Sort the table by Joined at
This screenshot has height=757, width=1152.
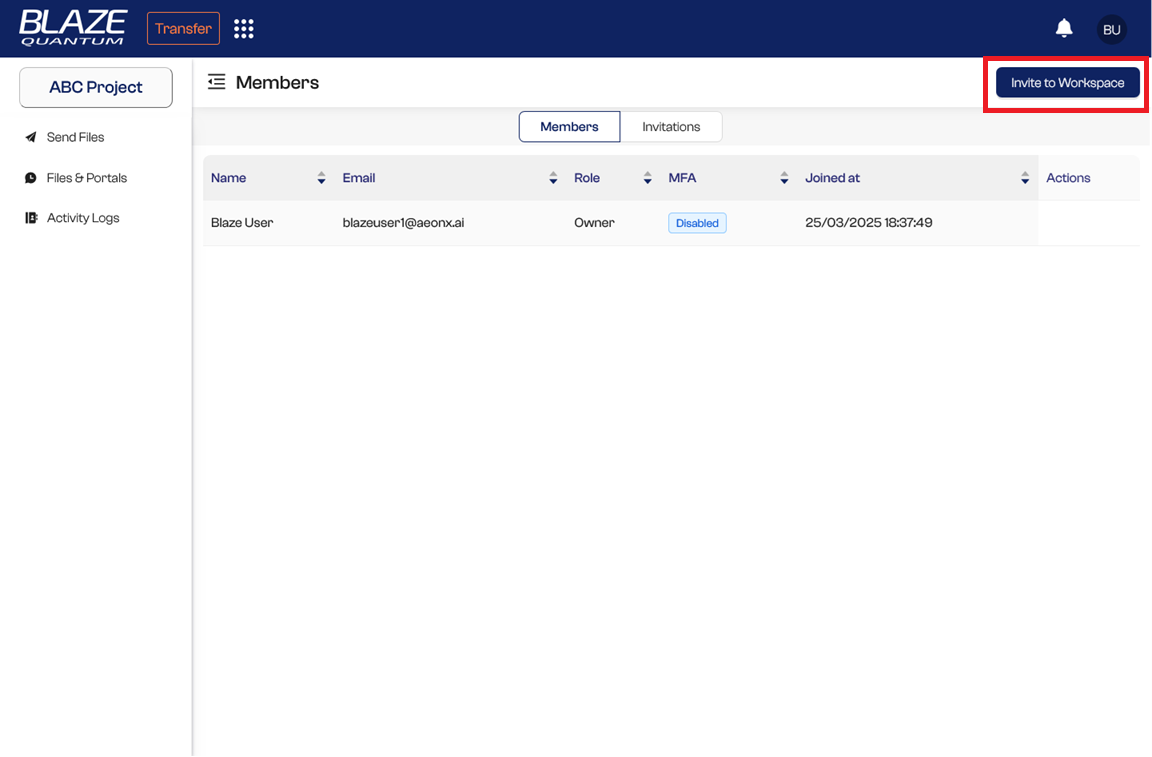tap(1025, 178)
